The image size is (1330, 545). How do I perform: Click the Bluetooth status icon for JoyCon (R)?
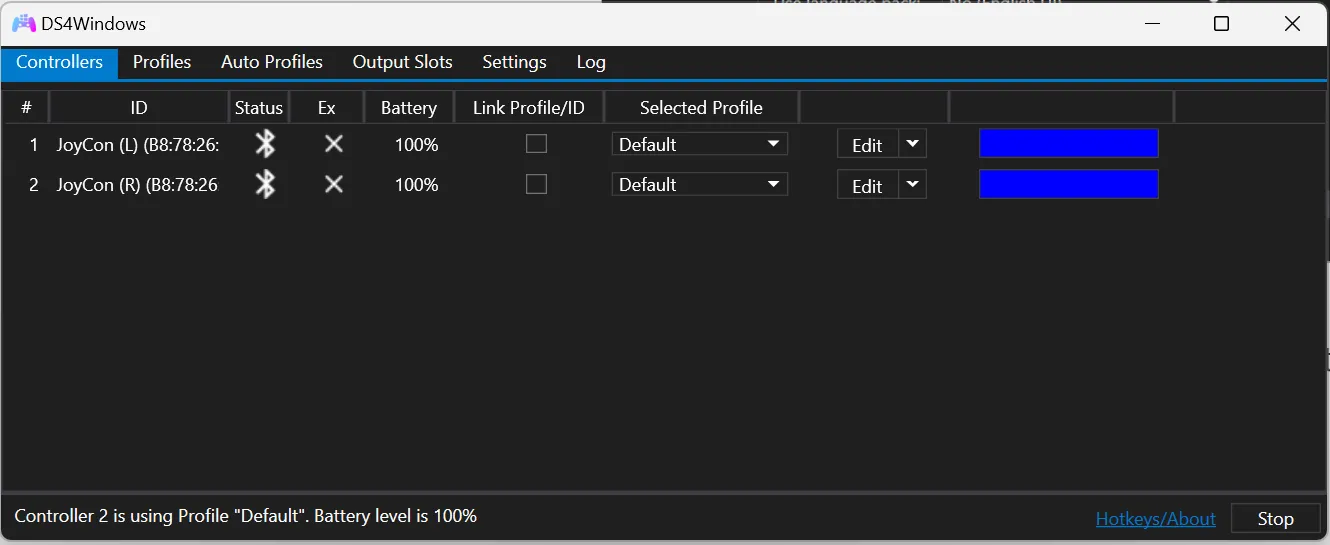click(265, 184)
